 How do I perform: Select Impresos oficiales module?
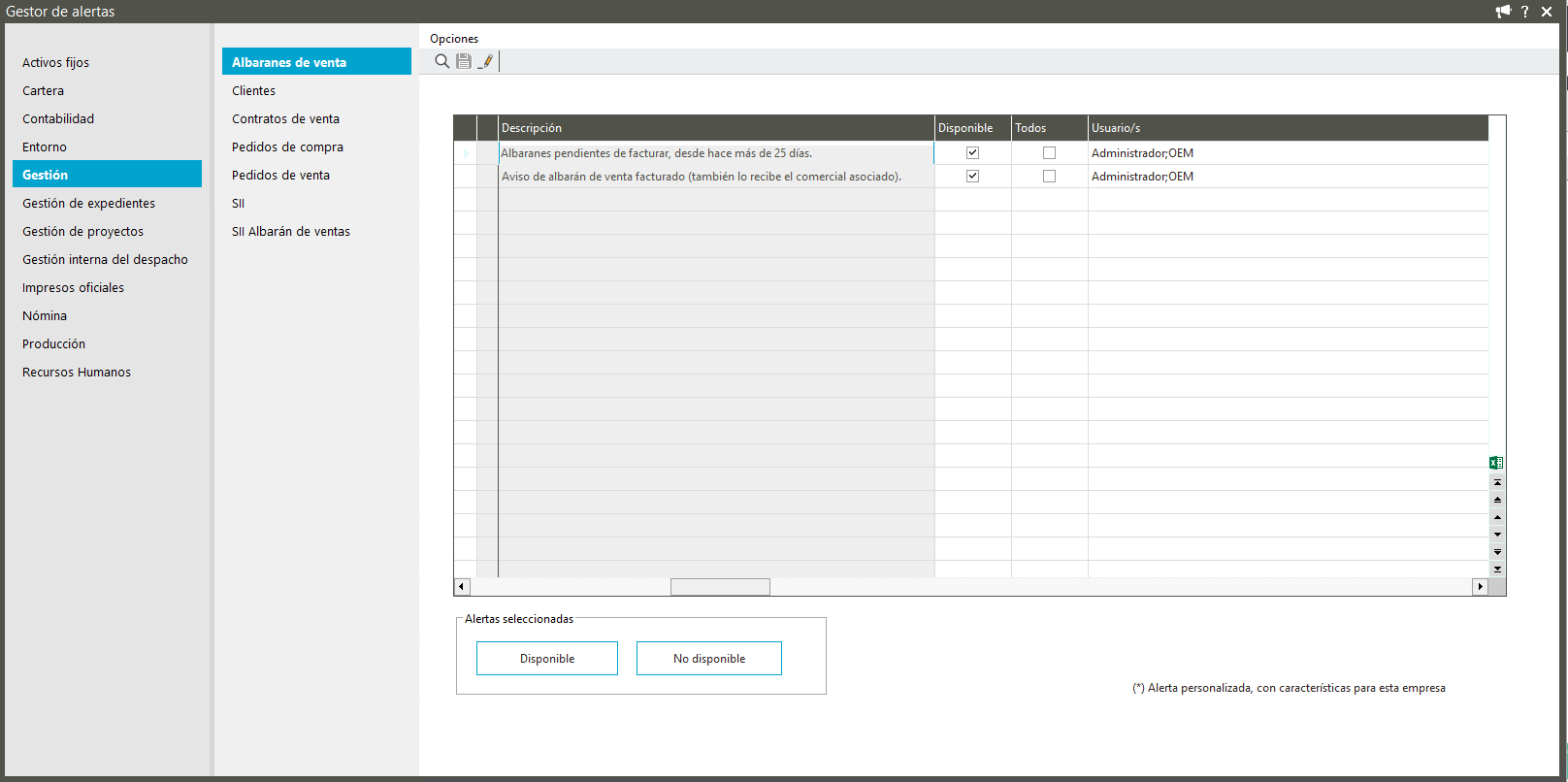coord(107,287)
